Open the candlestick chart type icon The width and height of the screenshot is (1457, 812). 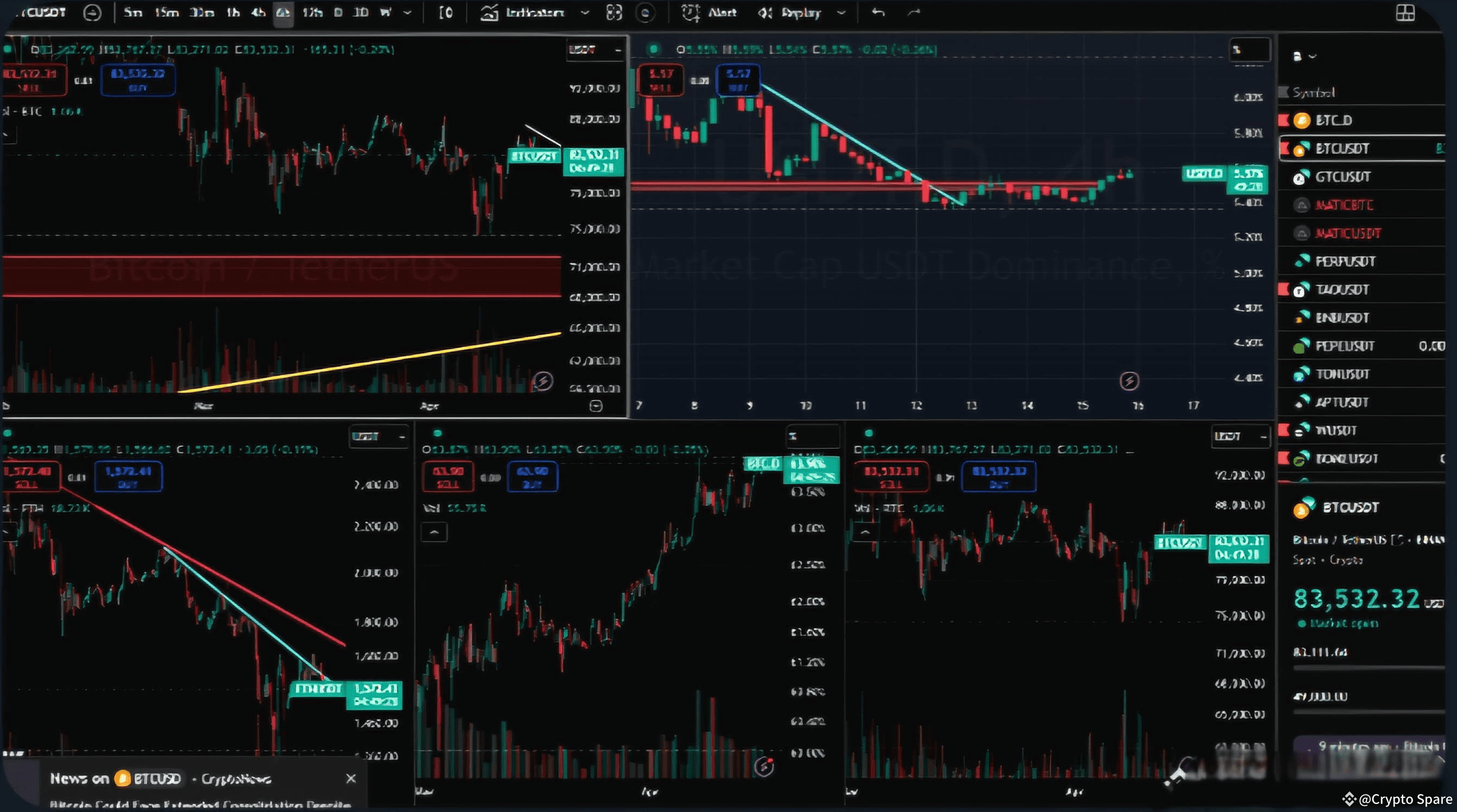coord(446,12)
